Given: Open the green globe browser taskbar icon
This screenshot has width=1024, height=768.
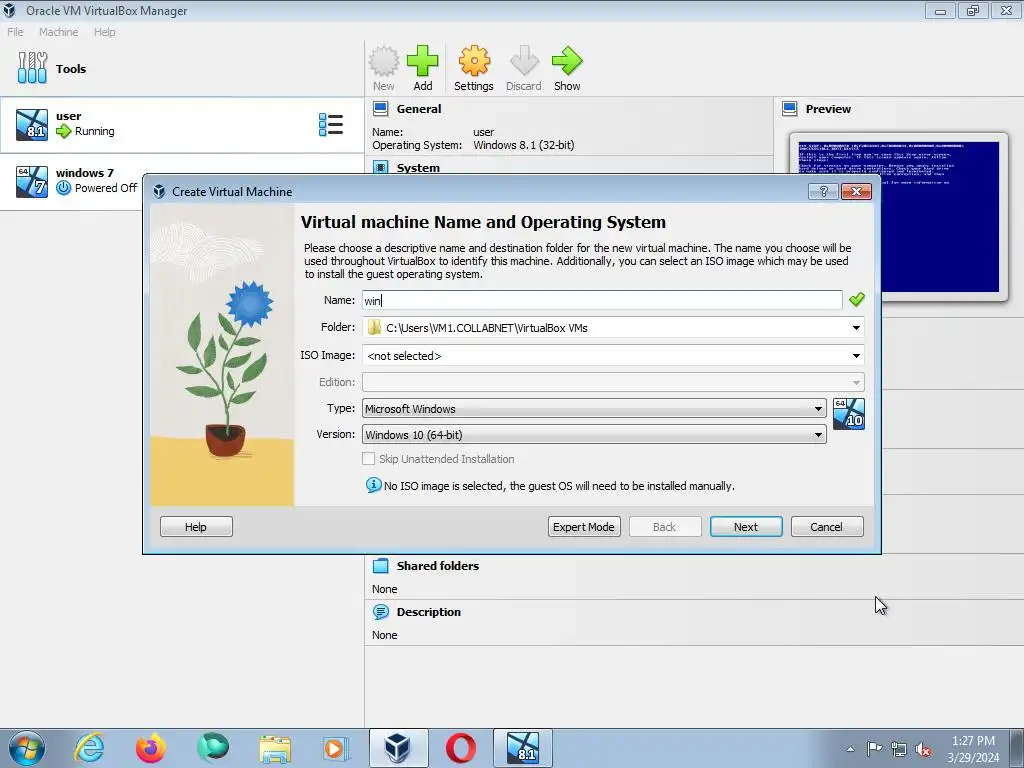Looking at the screenshot, I should pyautogui.click(x=213, y=748).
